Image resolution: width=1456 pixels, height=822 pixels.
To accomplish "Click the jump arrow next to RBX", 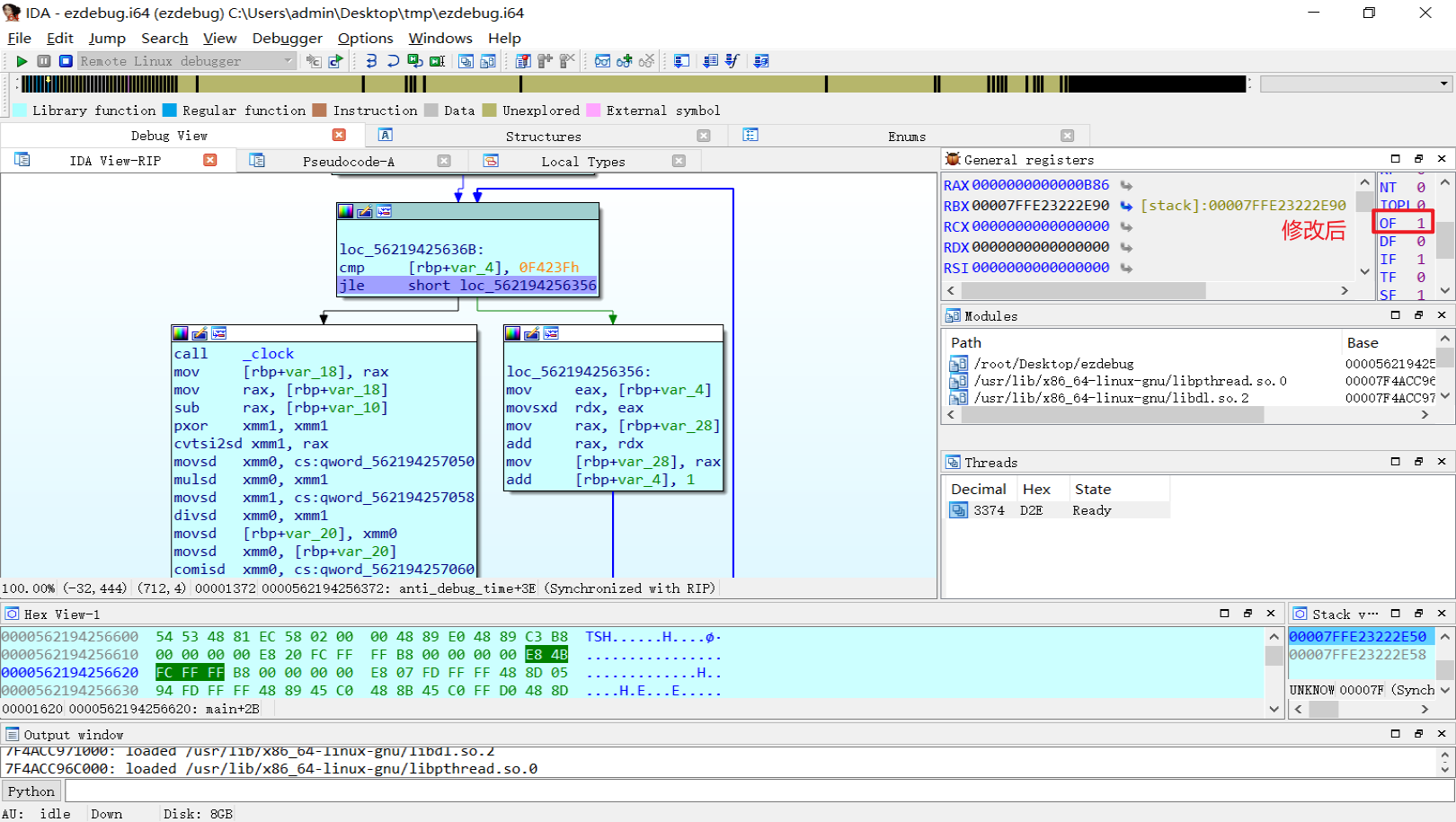I will pos(1126,206).
